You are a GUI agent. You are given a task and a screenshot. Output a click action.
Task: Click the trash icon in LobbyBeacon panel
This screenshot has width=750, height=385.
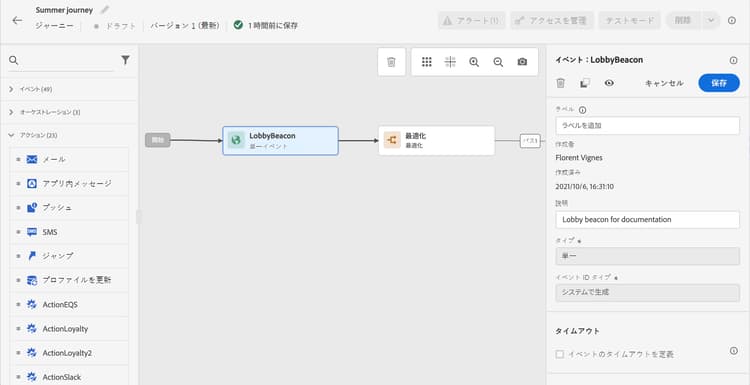tap(561, 83)
